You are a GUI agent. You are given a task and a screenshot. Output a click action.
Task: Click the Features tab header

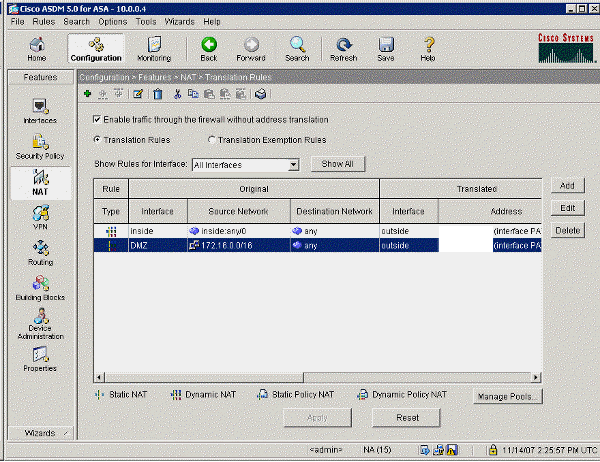pyautogui.click(x=41, y=77)
